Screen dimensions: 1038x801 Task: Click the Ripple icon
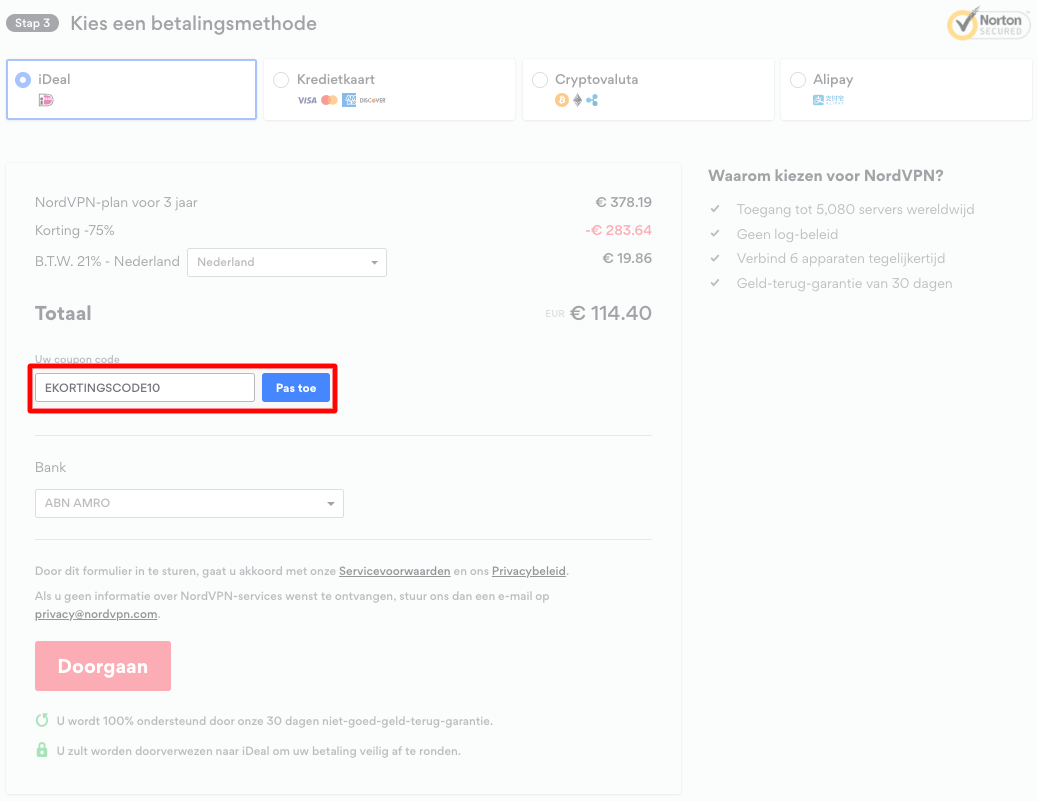592,100
